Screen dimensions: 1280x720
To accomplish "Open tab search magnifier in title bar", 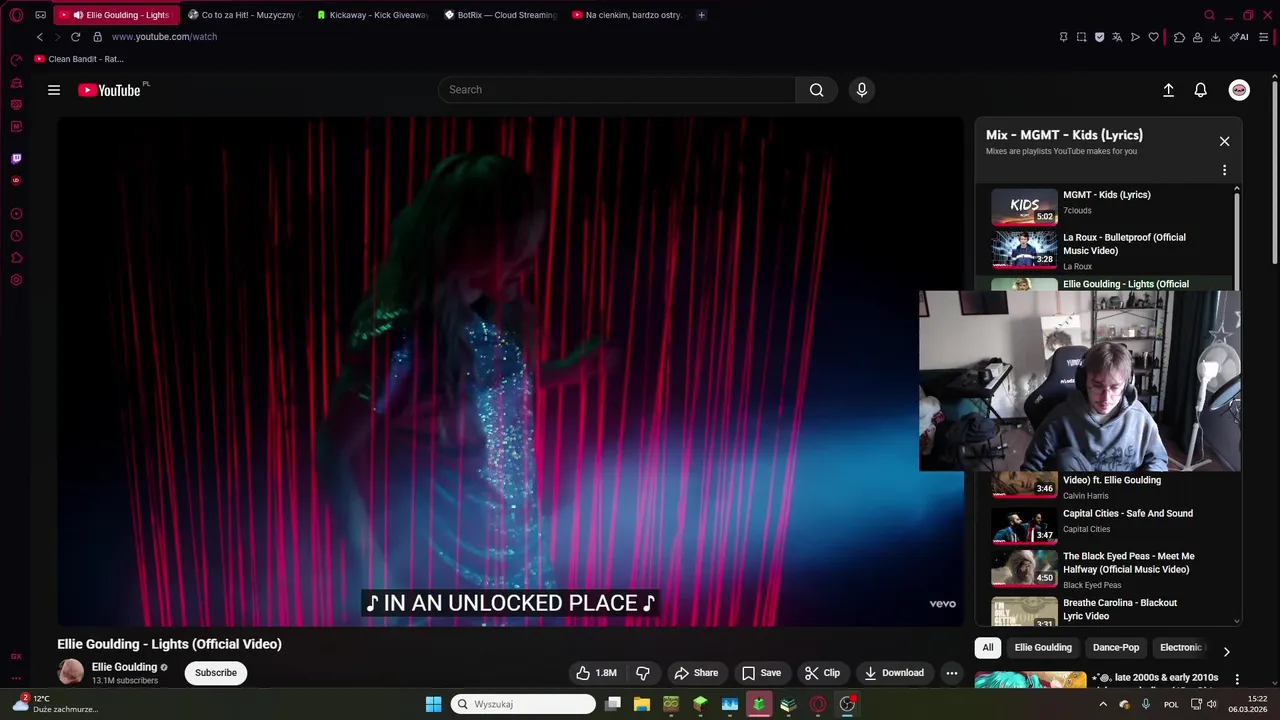I will [1209, 15].
